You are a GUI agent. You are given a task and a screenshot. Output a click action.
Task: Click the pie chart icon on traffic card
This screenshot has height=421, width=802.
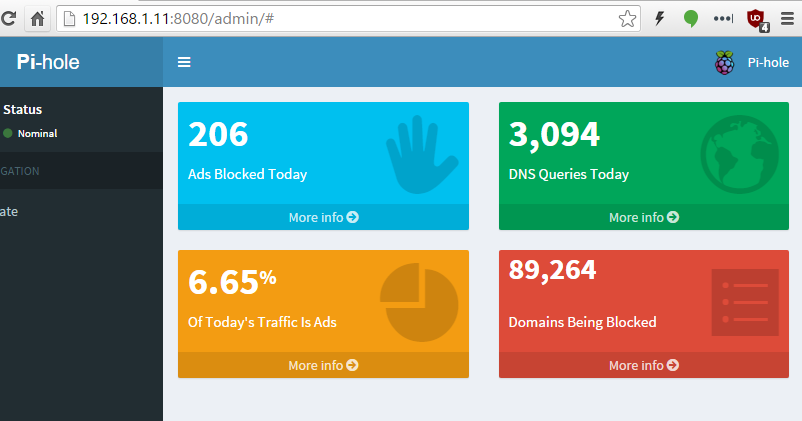[x=419, y=302]
